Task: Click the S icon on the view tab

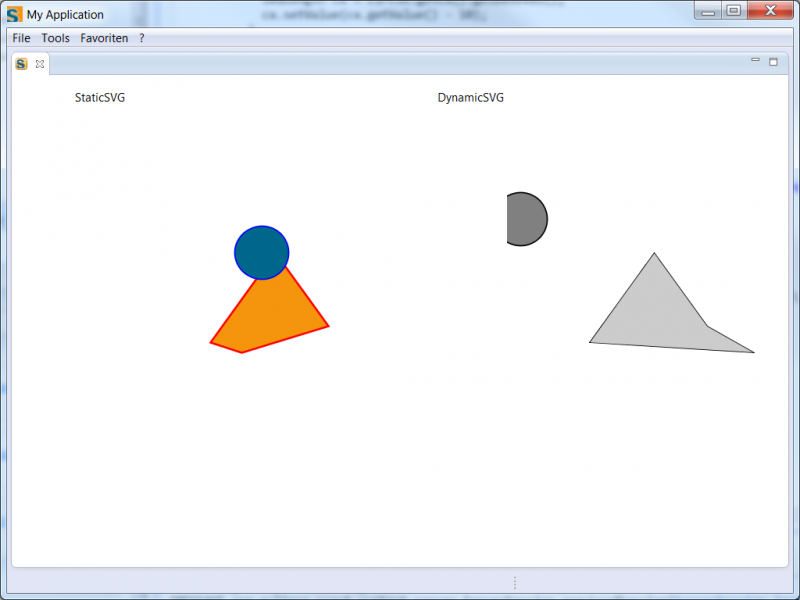Action: 20,63
